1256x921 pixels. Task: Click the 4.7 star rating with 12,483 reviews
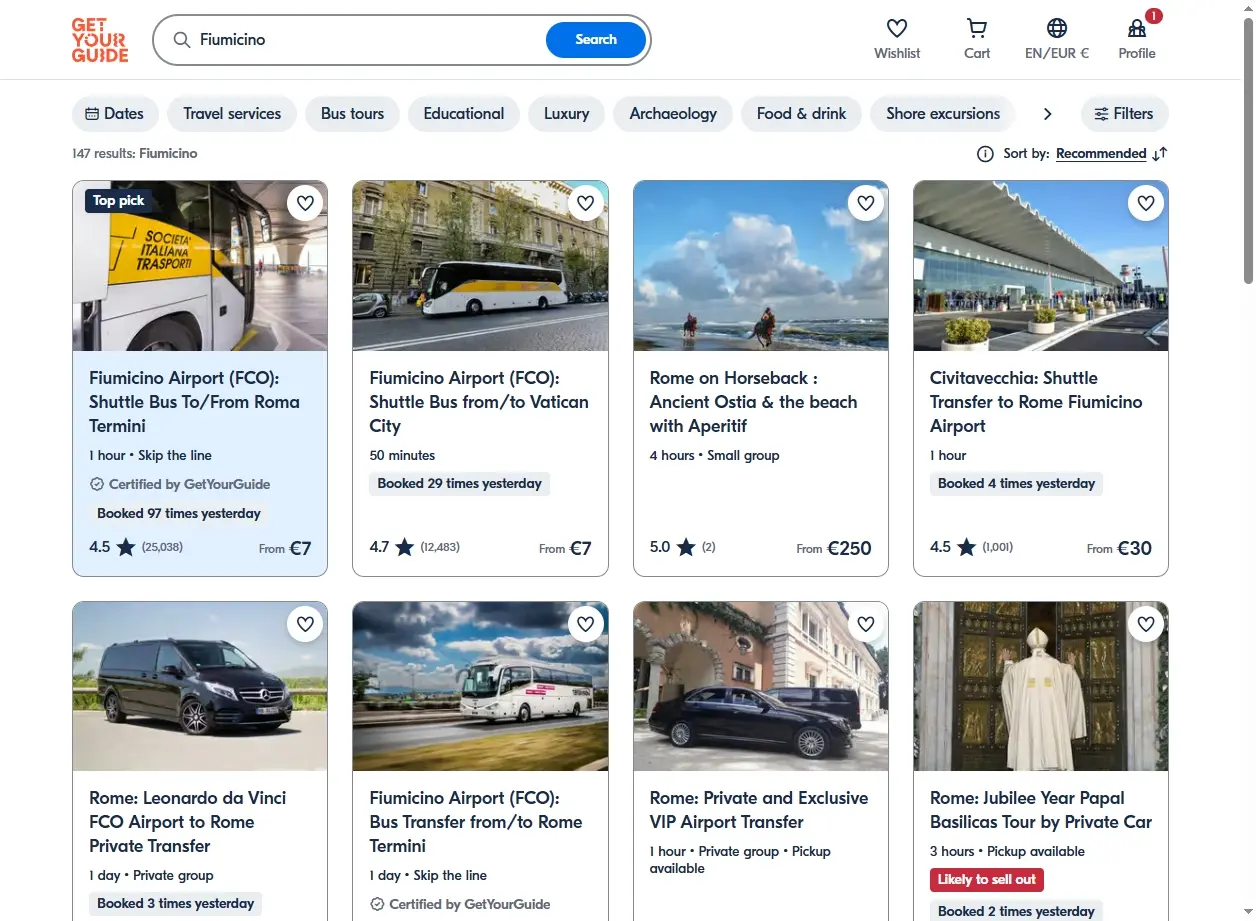click(415, 547)
